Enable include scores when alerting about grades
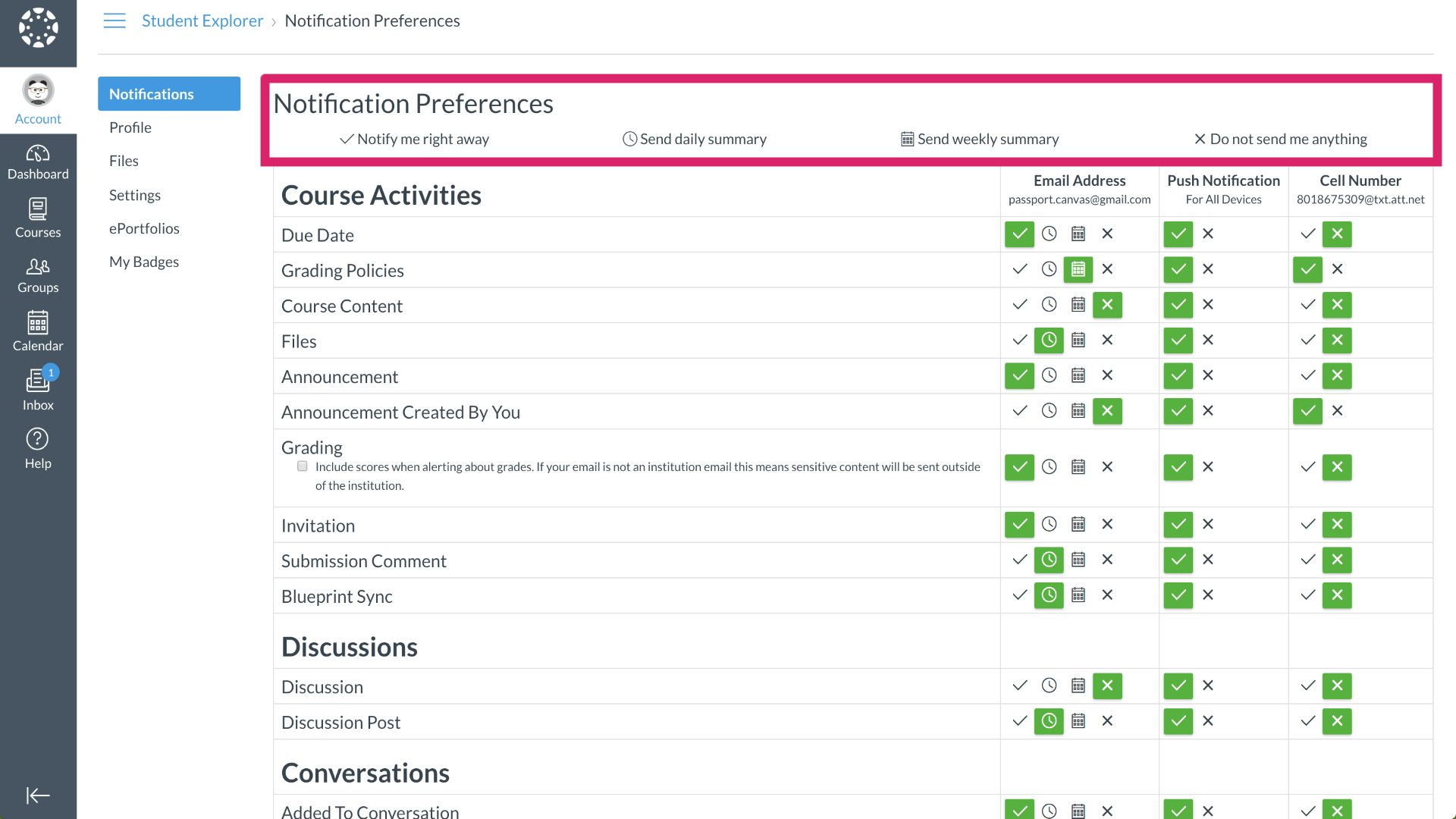 coord(303,466)
